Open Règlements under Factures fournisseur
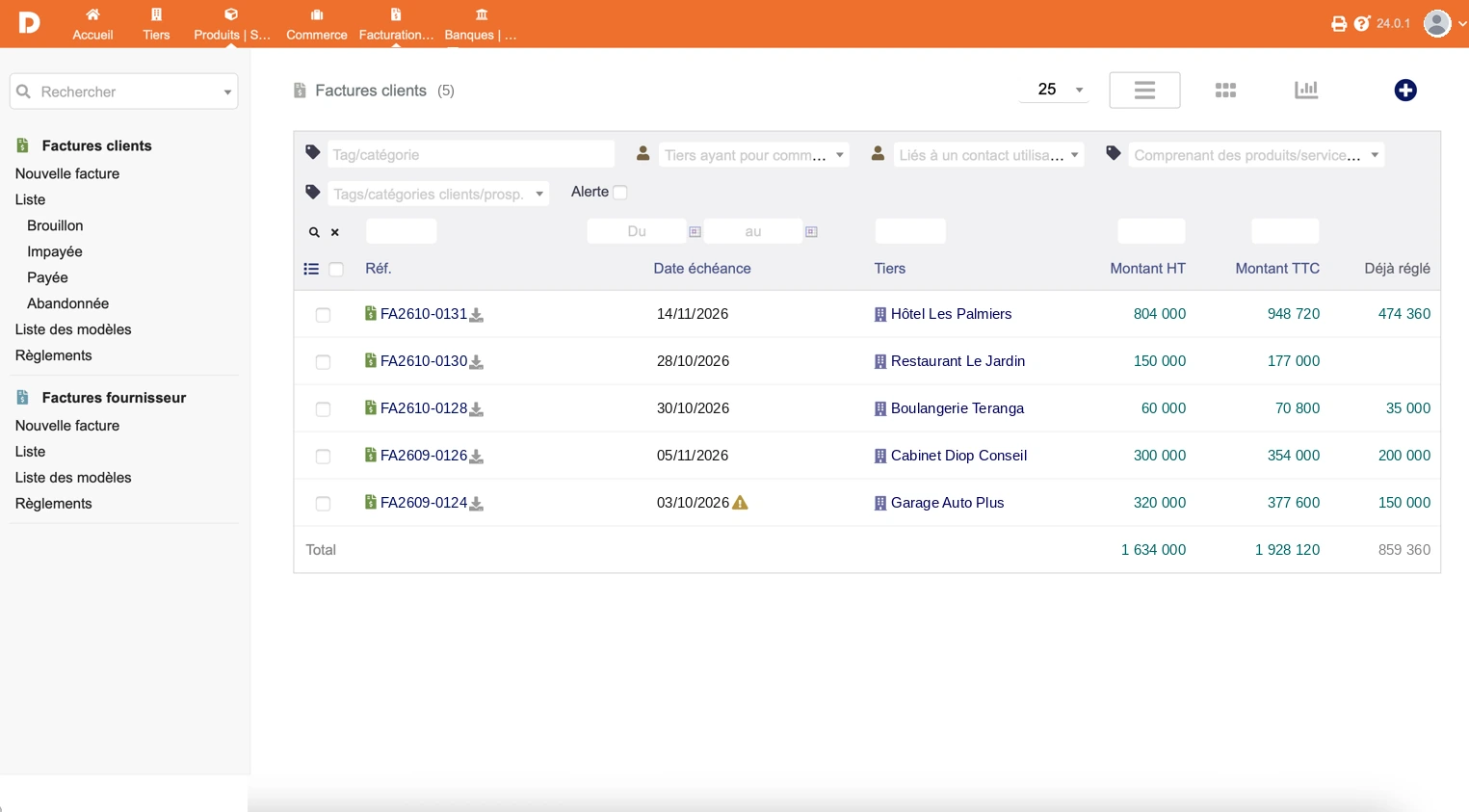 pos(54,504)
